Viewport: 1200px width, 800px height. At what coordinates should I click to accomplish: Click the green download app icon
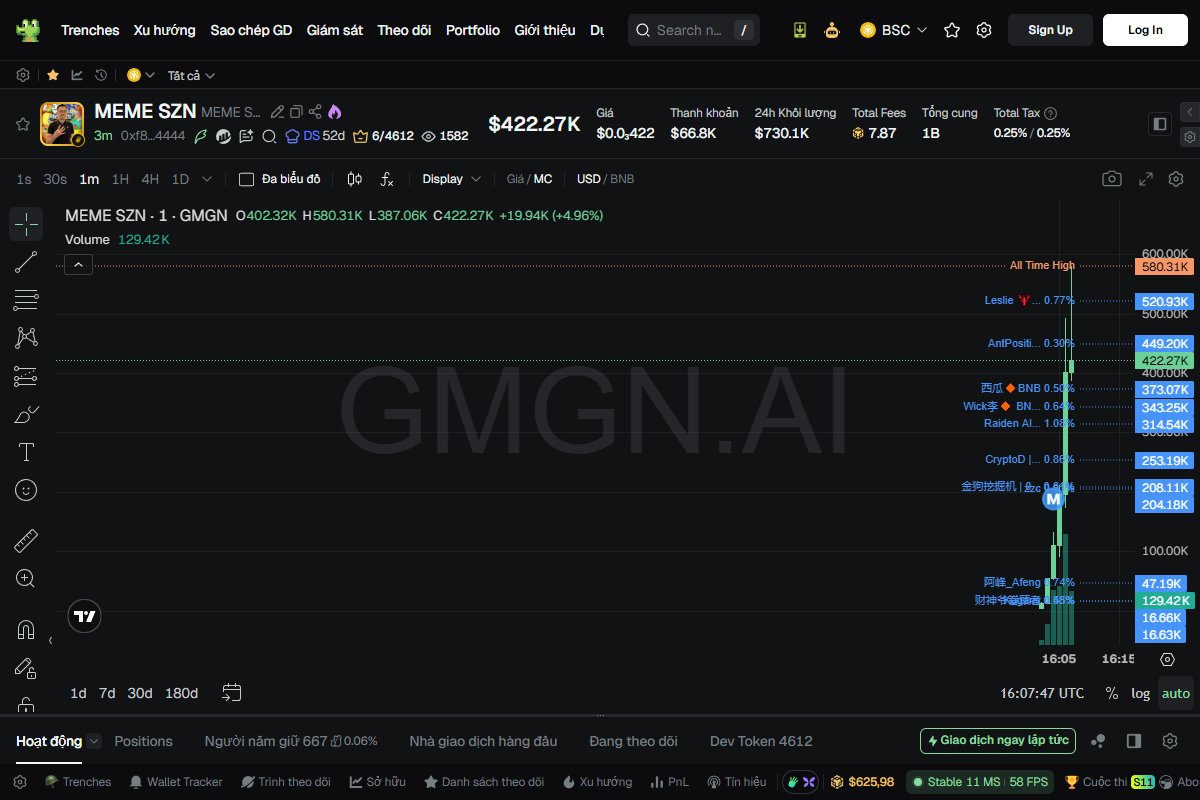tap(800, 30)
